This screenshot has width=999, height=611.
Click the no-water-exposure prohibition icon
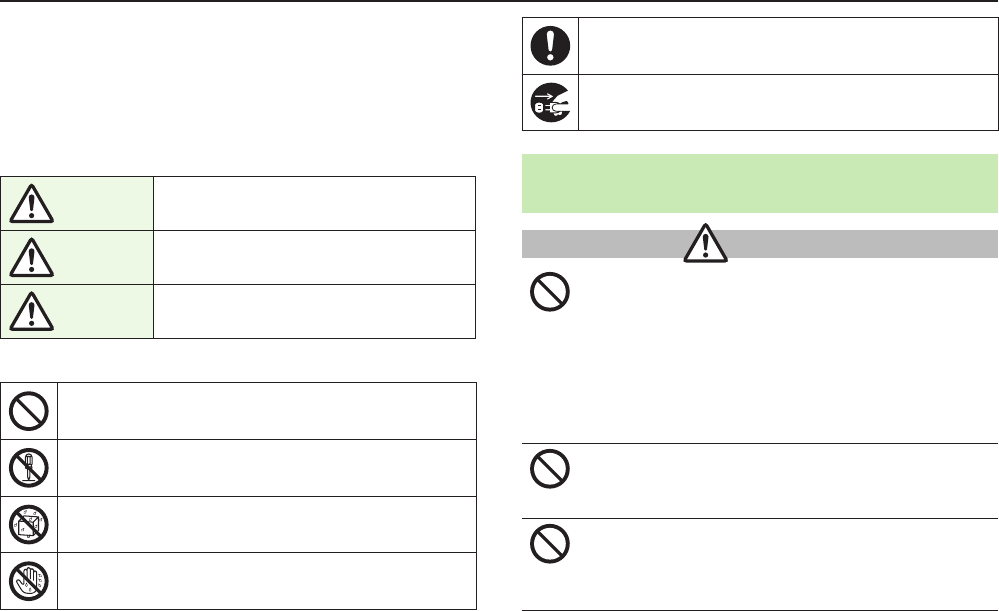coord(29,524)
